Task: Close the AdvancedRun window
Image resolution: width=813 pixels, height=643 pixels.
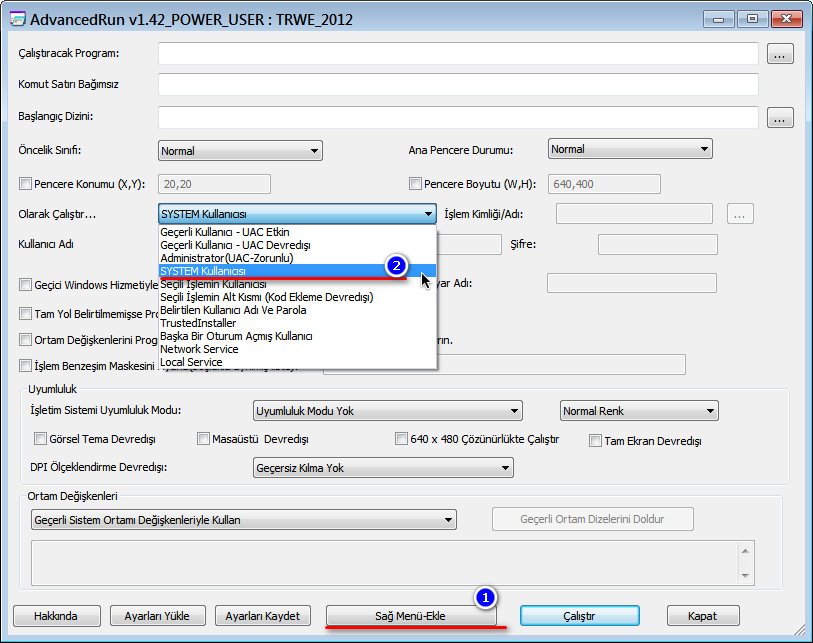Action: coord(787,19)
